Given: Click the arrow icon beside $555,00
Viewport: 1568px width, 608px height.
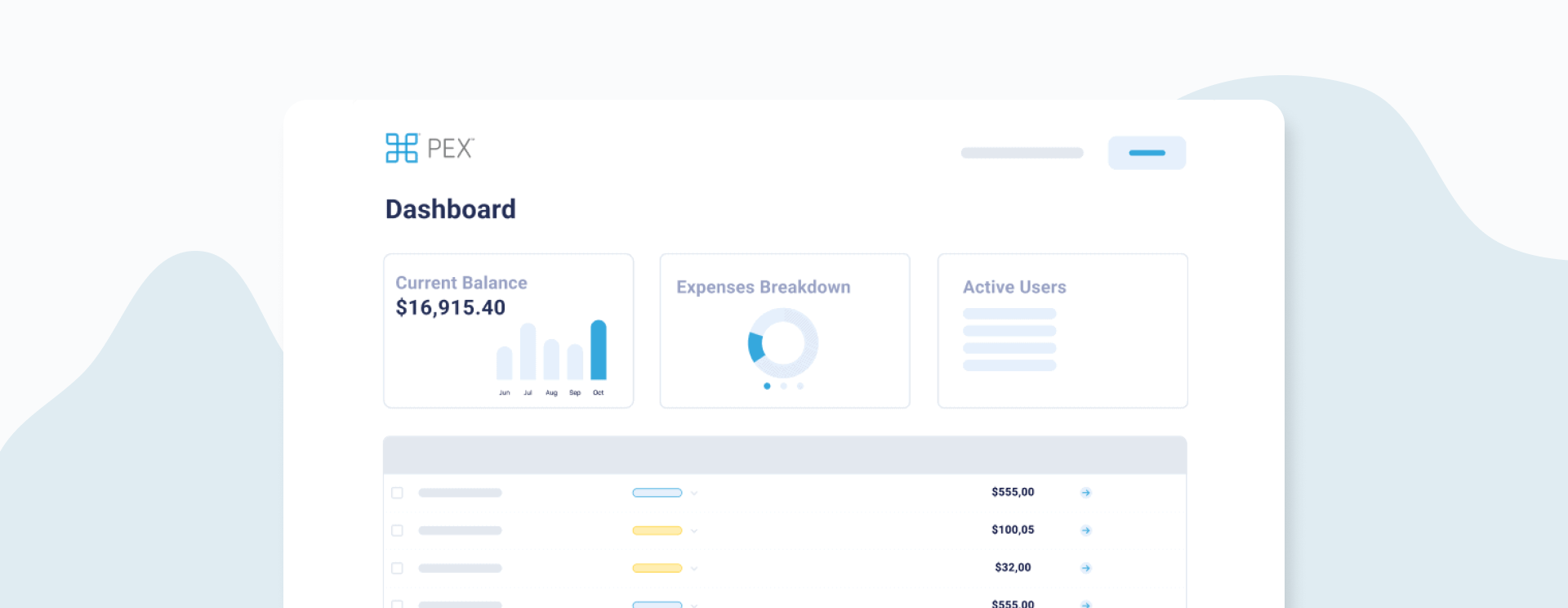Looking at the screenshot, I should (x=1085, y=493).
